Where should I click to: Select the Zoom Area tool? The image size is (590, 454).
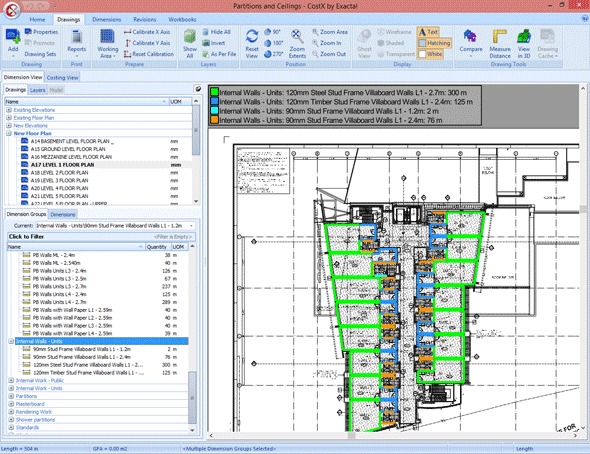click(330, 32)
